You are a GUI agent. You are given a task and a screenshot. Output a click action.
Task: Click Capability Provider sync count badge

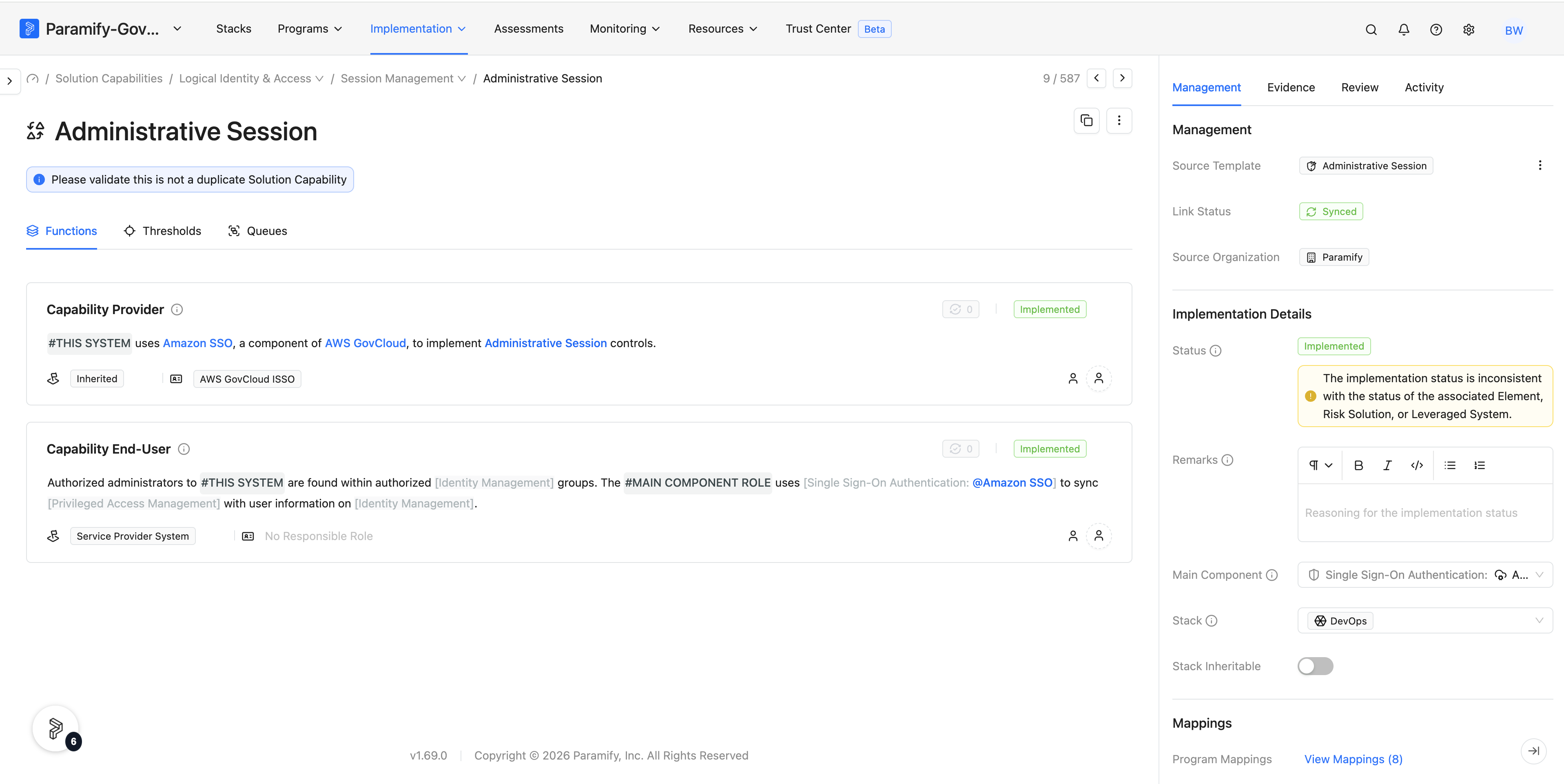[961, 310]
